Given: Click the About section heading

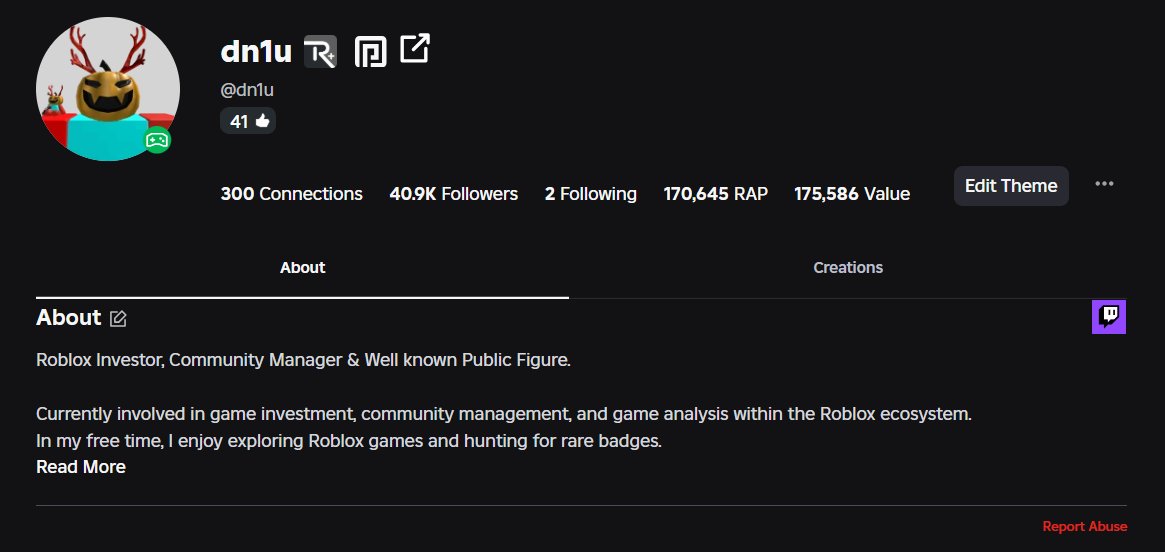Looking at the screenshot, I should 68,318.
